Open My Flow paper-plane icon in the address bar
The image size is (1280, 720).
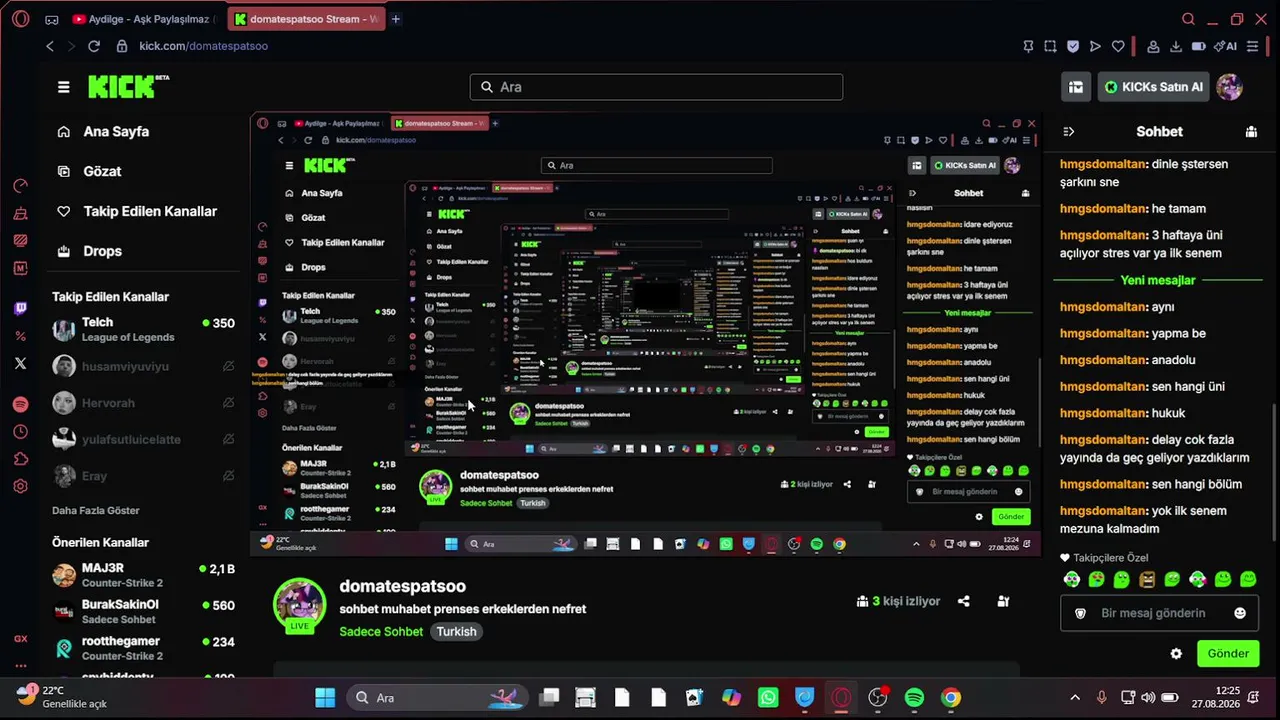[x=1095, y=46]
